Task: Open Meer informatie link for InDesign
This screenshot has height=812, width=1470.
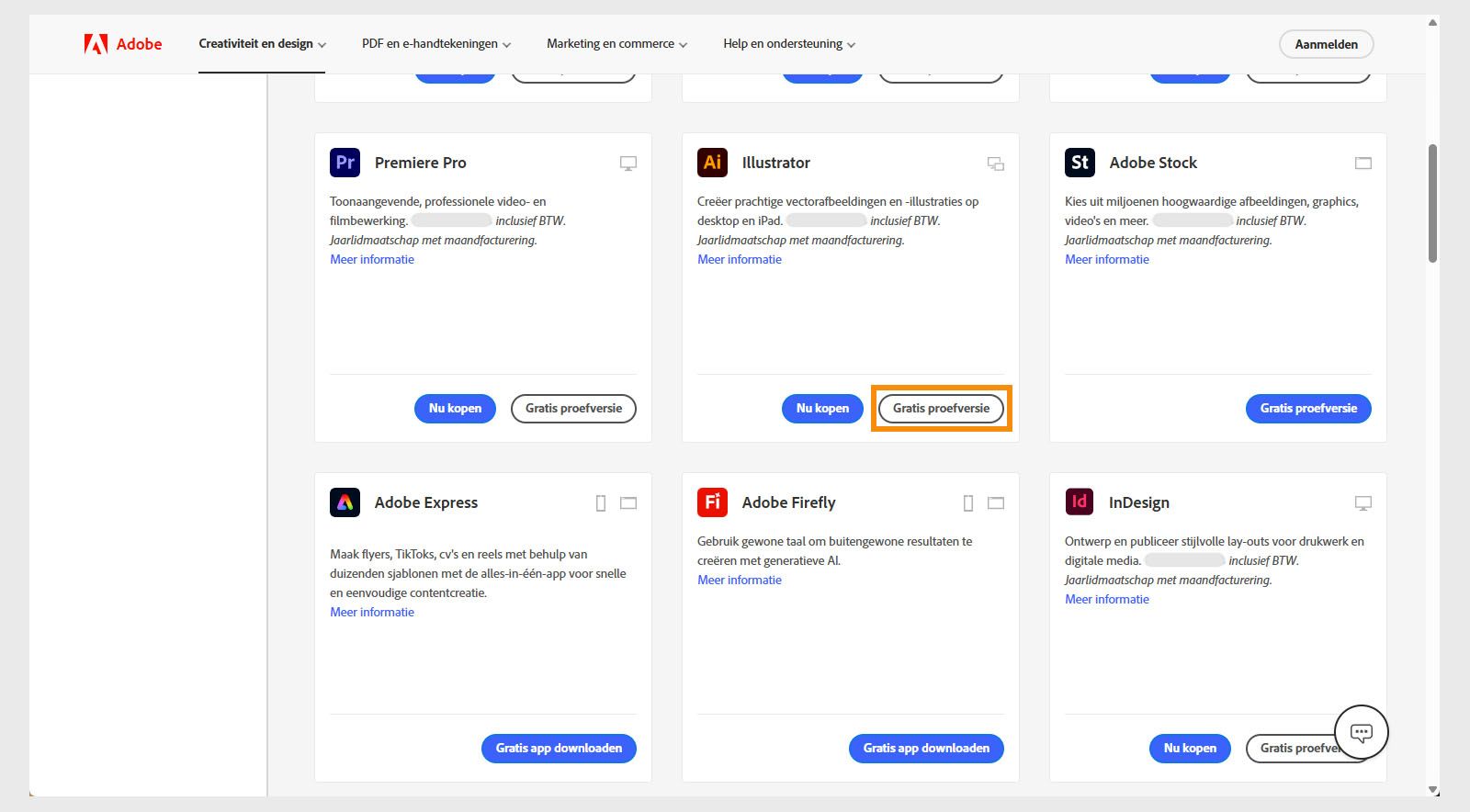Action: pos(1107,600)
